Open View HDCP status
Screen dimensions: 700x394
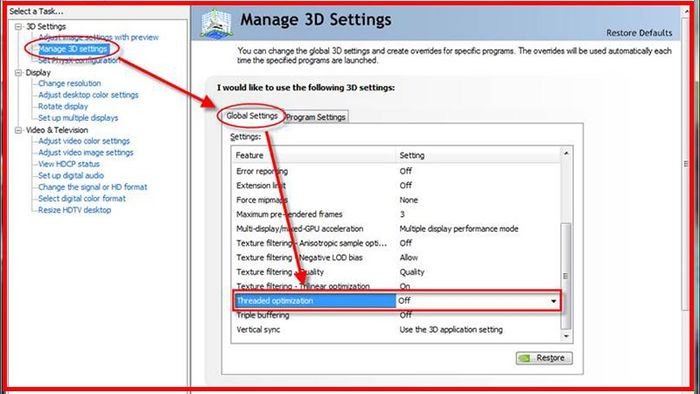click(x=69, y=164)
